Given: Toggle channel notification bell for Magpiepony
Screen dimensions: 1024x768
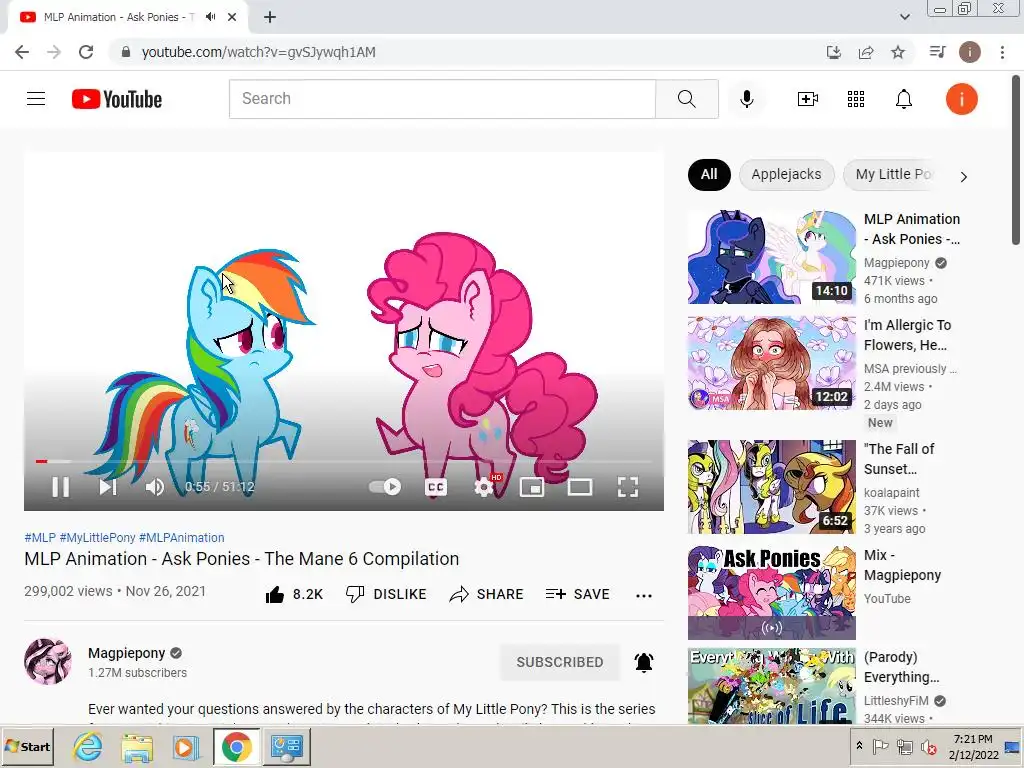Looking at the screenshot, I should [644, 662].
